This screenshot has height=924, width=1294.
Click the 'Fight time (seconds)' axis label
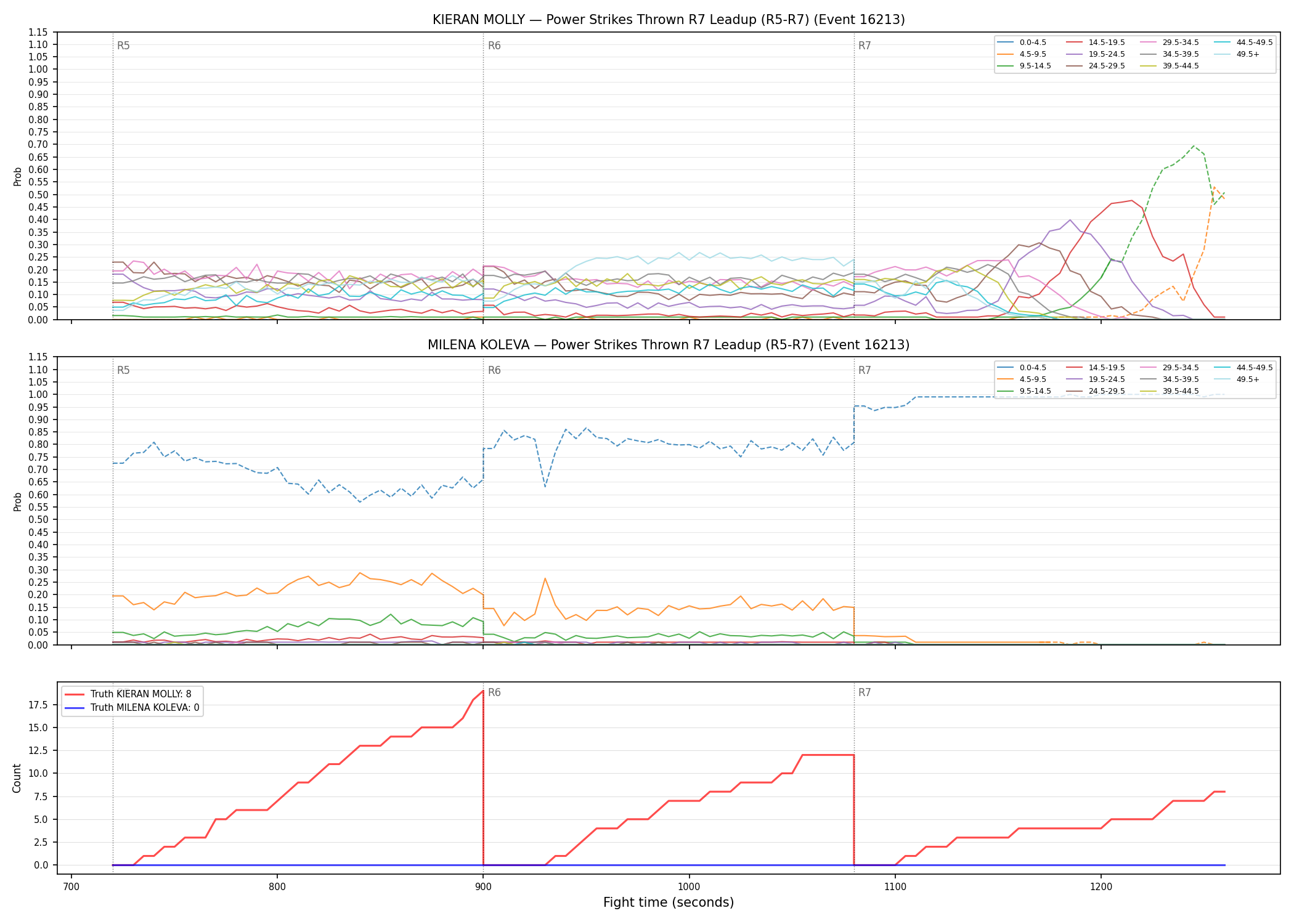point(669,902)
